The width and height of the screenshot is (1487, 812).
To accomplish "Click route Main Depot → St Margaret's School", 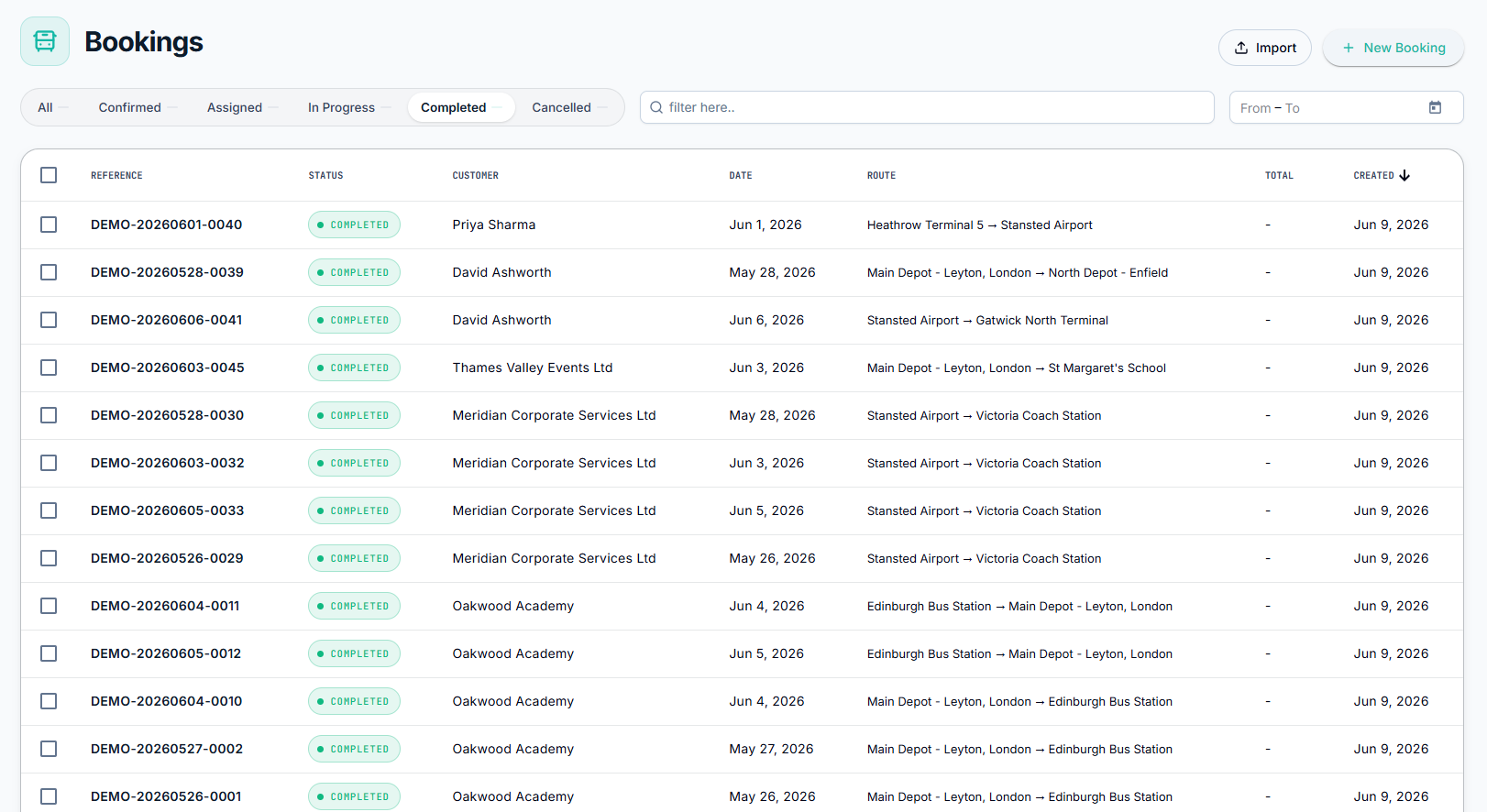I will click(x=1016, y=368).
